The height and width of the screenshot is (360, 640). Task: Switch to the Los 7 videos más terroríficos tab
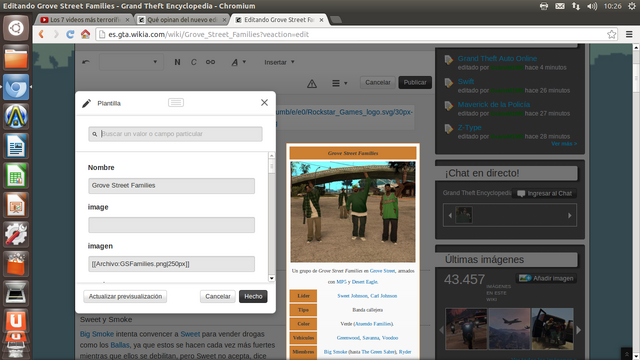[84, 20]
